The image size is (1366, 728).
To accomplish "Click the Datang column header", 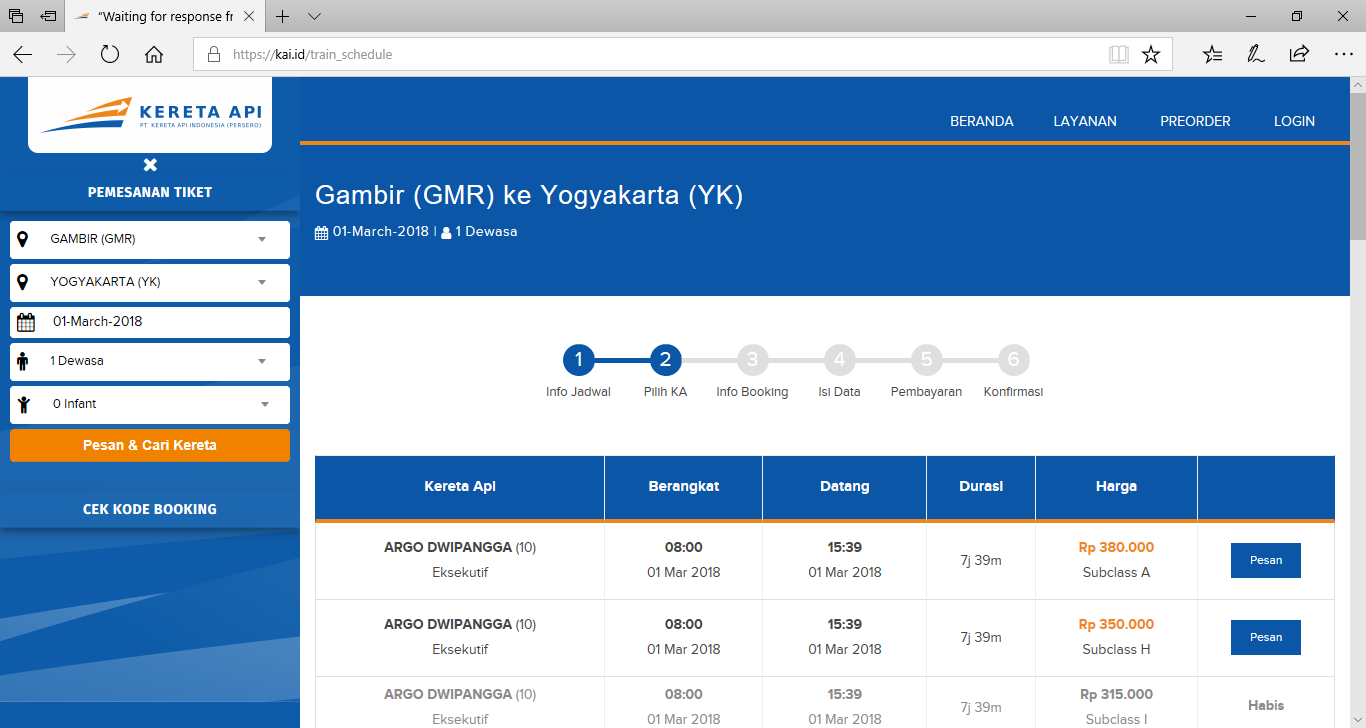I will point(845,487).
